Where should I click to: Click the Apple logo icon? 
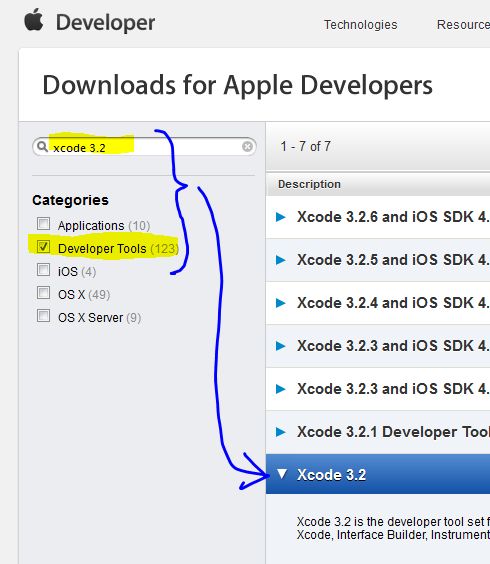34,20
